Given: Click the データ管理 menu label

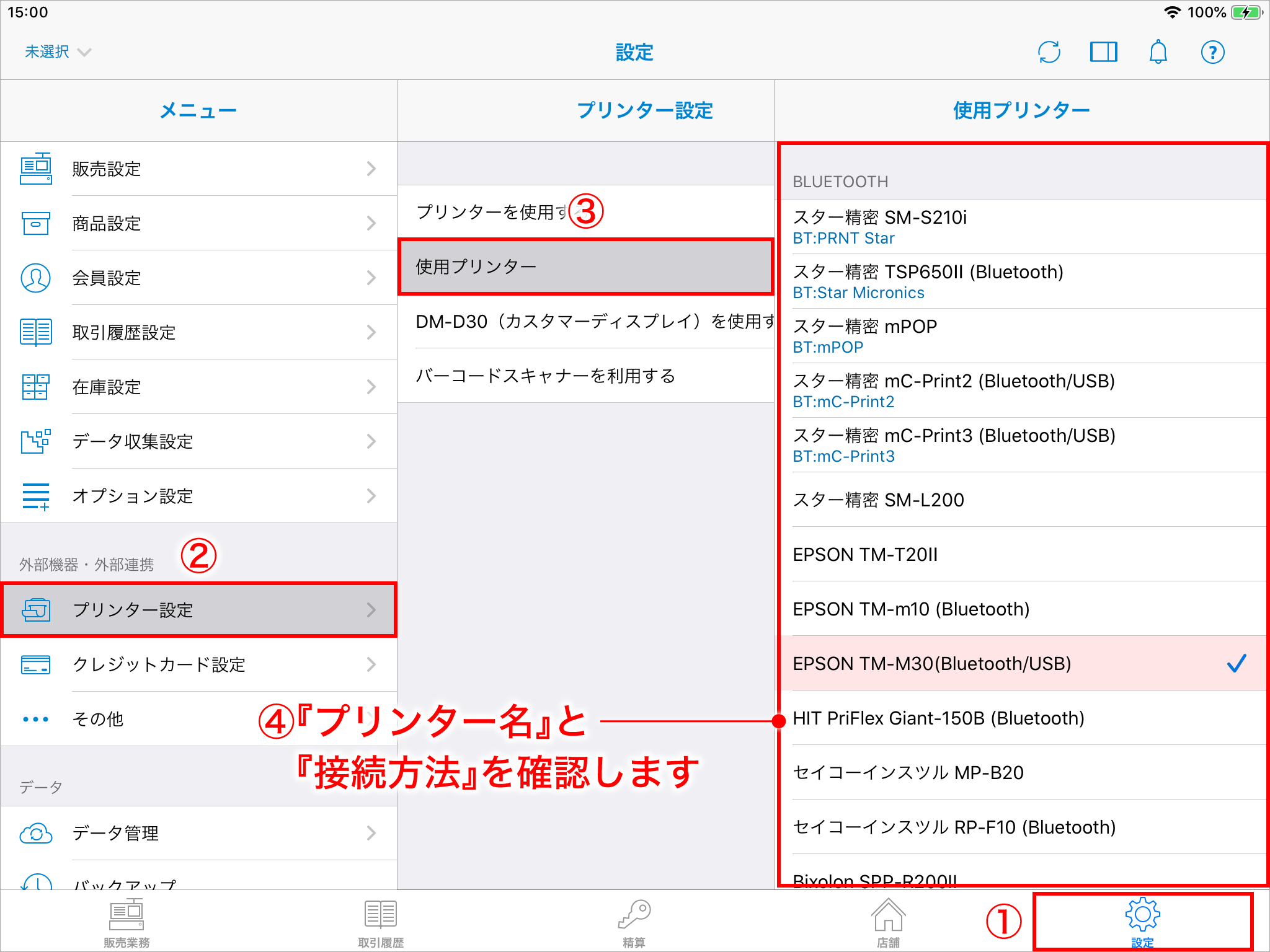Looking at the screenshot, I should 115,833.
